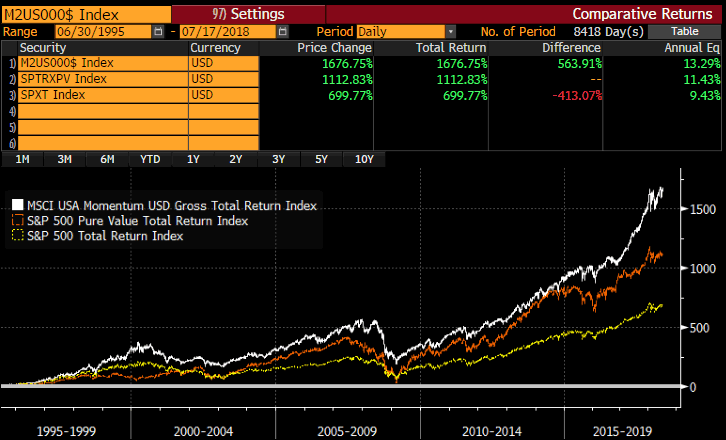
Task: Select the YTD time range tab
Action: coord(150,159)
